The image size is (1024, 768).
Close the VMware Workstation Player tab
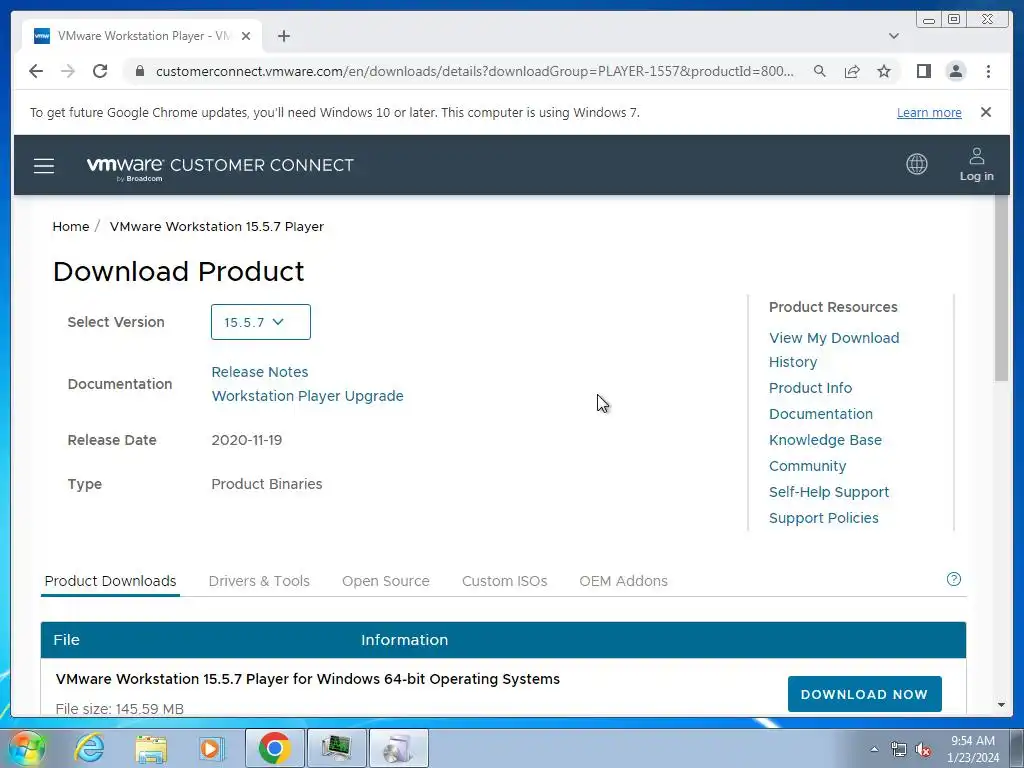pos(246,36)
